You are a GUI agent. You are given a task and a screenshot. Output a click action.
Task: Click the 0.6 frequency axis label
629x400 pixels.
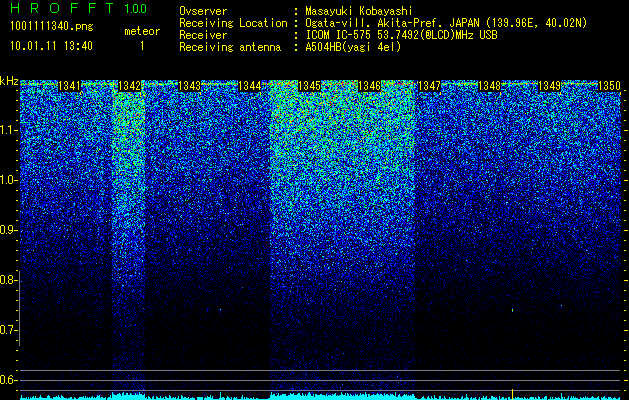(9, 380)
